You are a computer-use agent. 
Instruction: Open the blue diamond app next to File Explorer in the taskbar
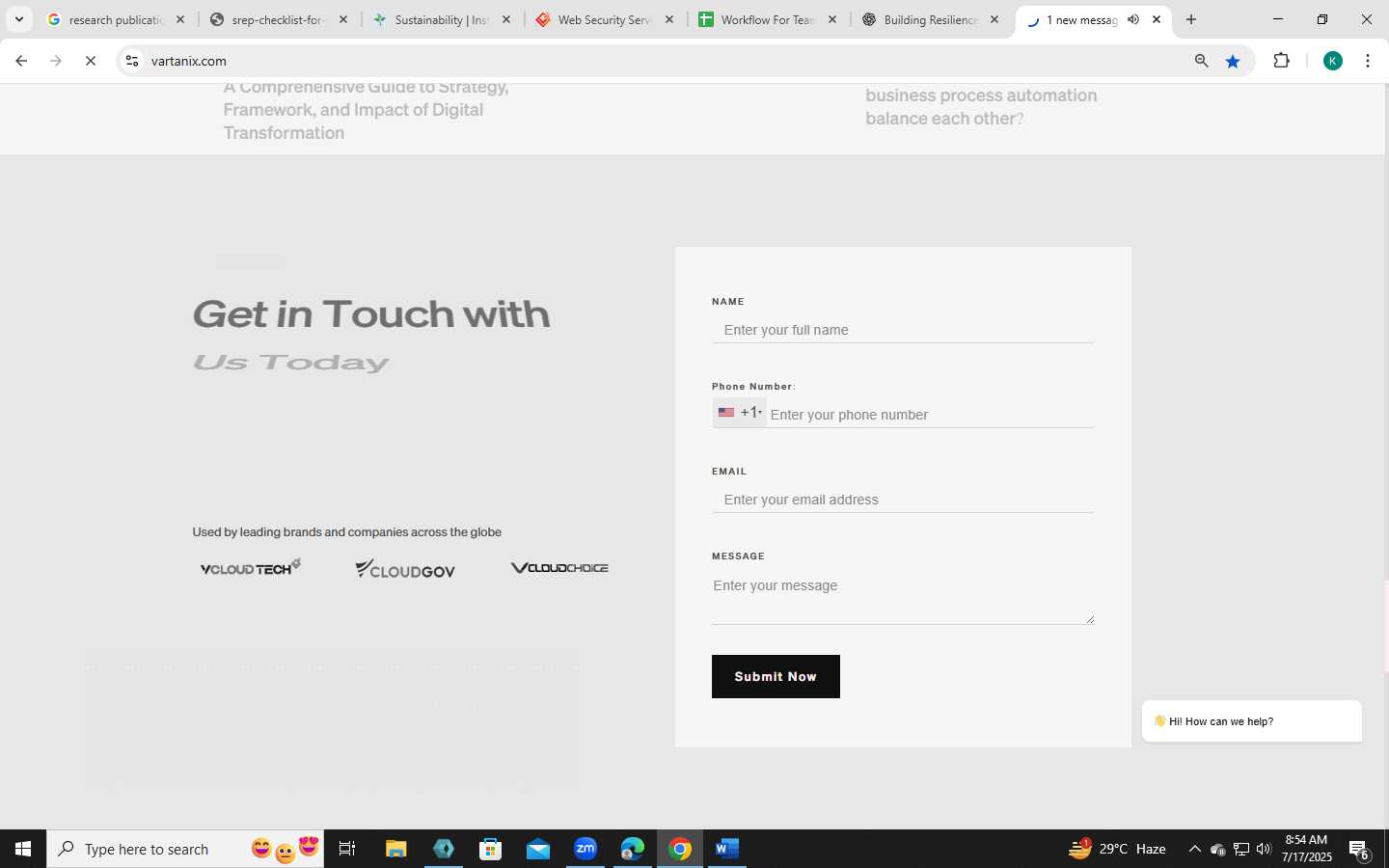[444, 849]
